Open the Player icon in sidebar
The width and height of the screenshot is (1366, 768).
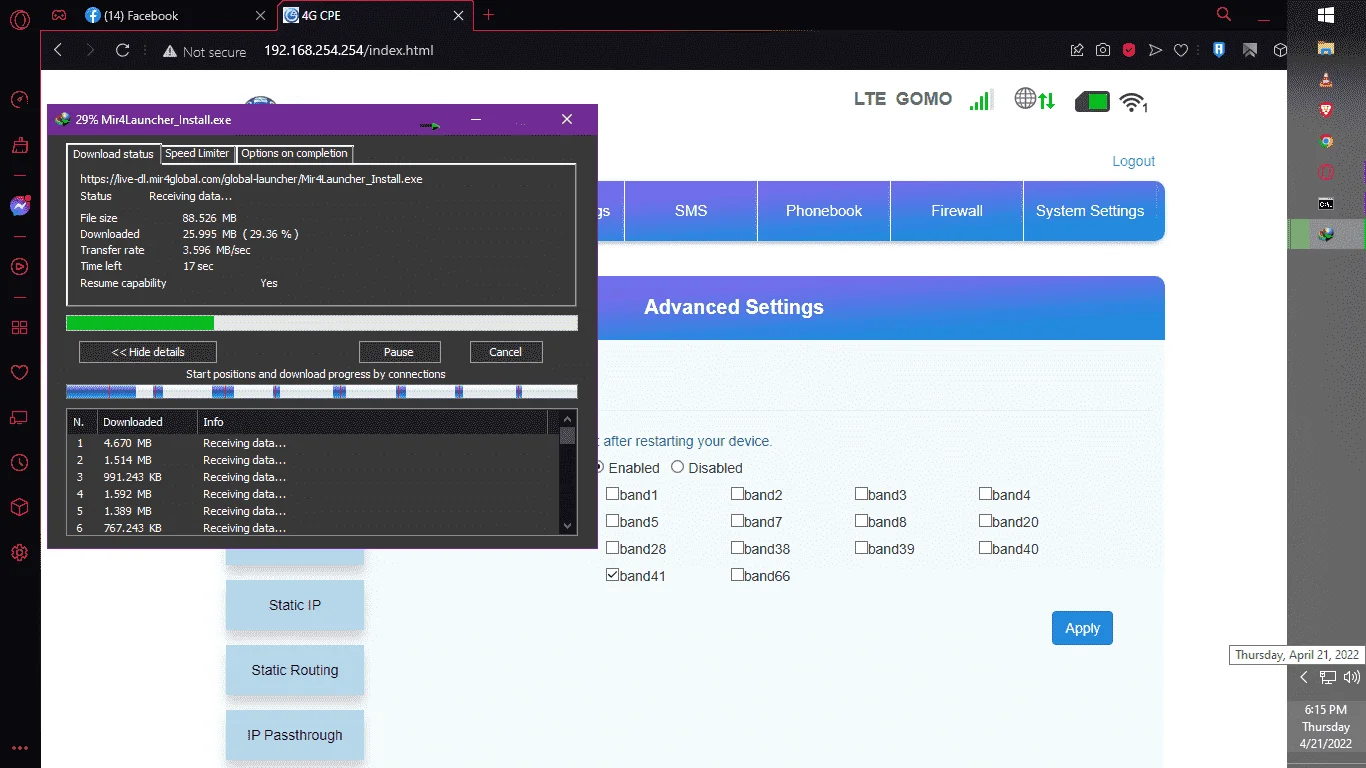click(x=19, y=266)
